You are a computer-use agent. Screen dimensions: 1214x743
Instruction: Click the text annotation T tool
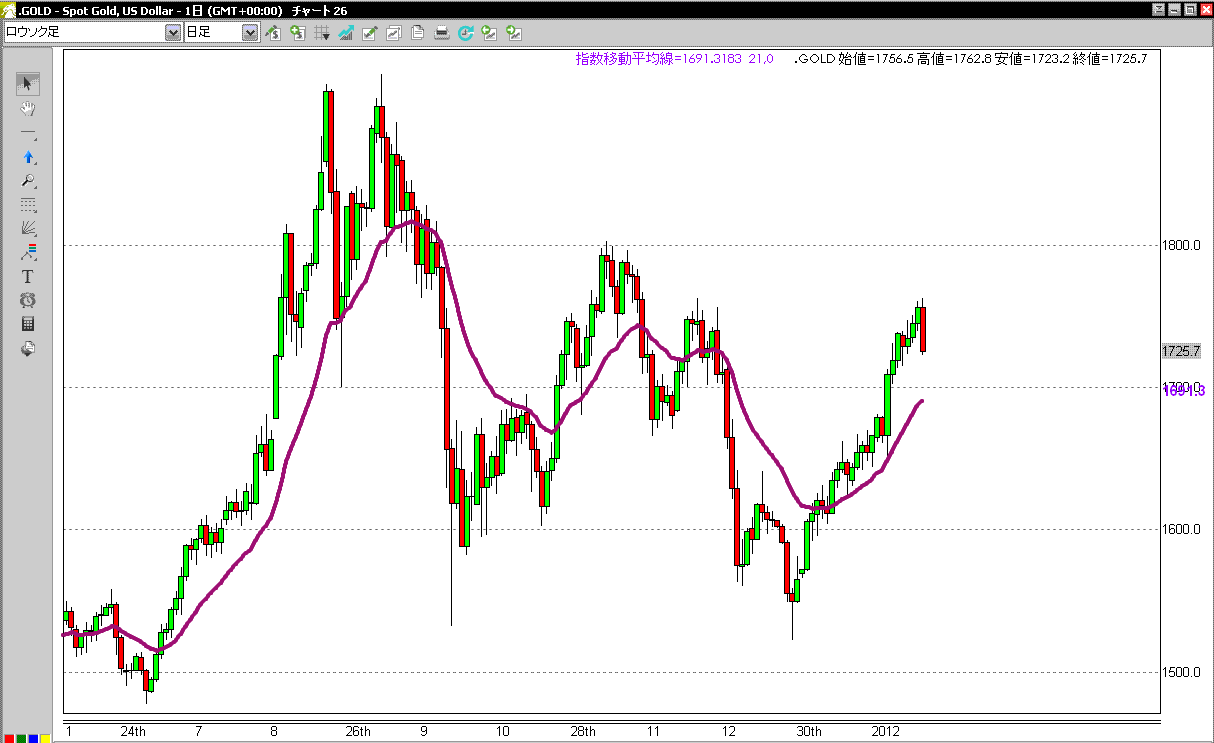(x=28, y=276)
